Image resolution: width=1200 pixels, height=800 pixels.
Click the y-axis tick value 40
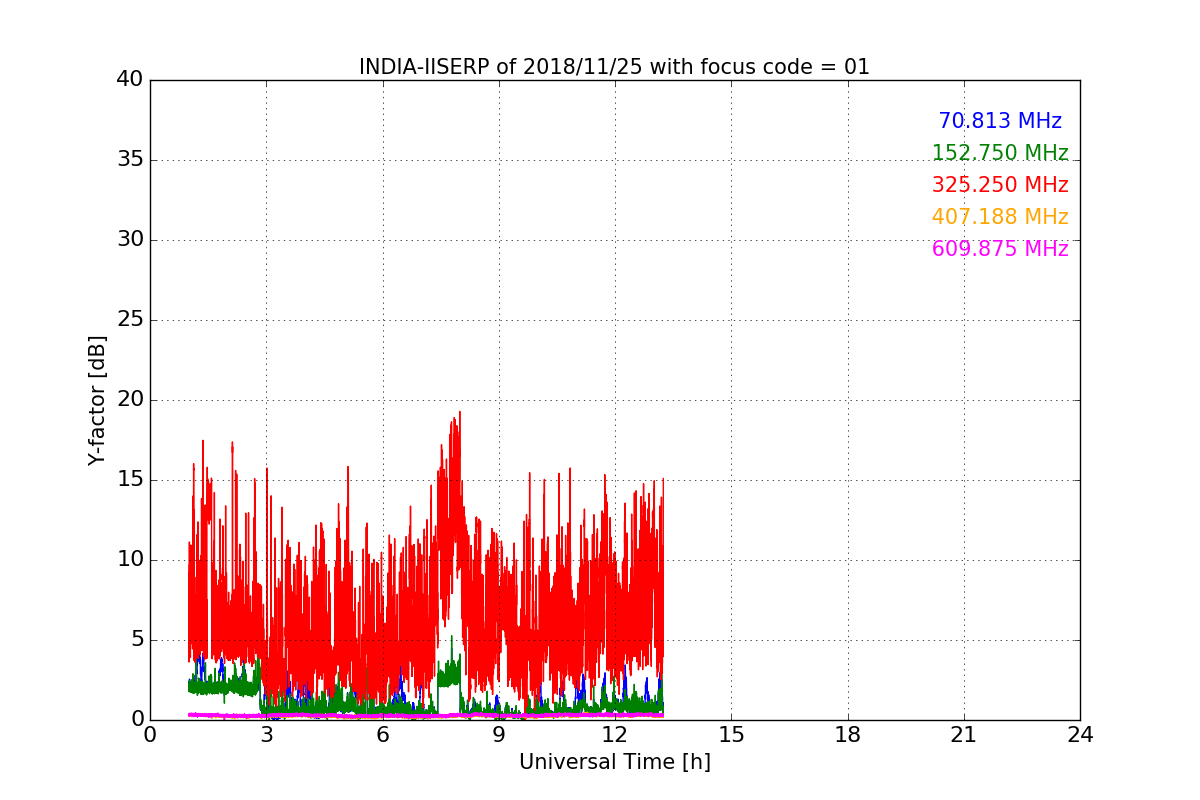pyautogui.click(x=129, y=80)
